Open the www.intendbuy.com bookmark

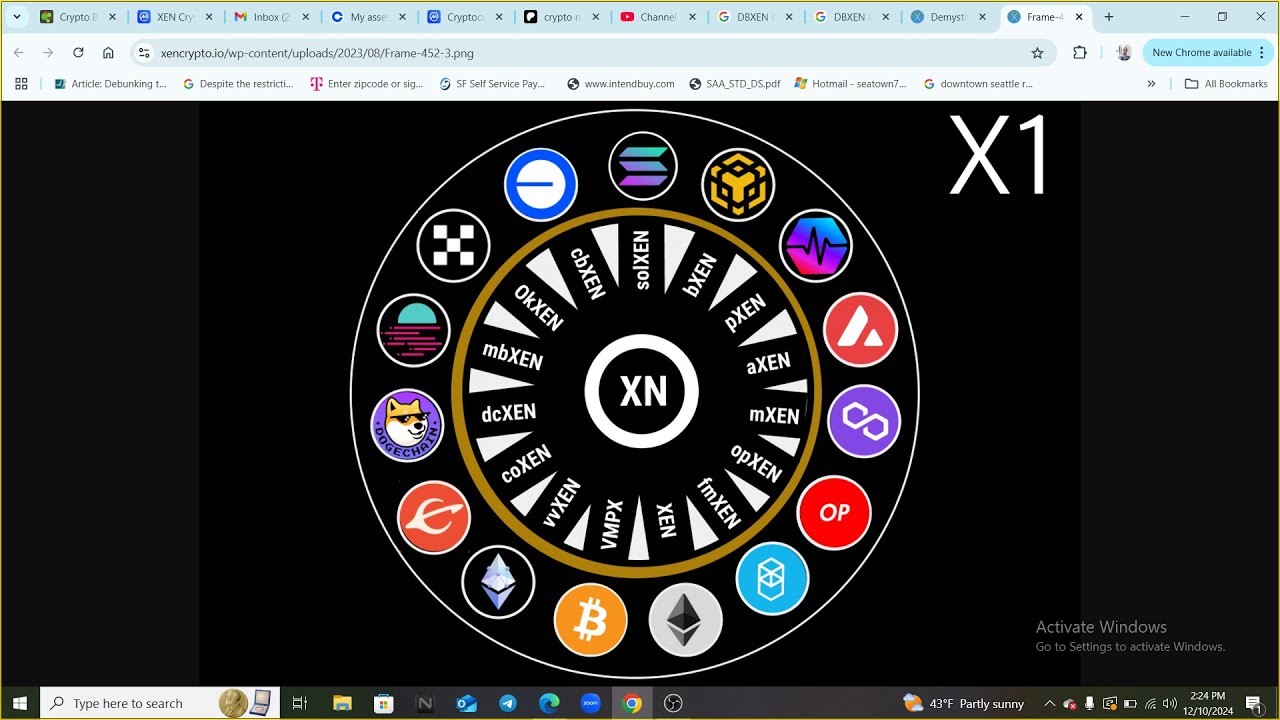pos(620,84)
